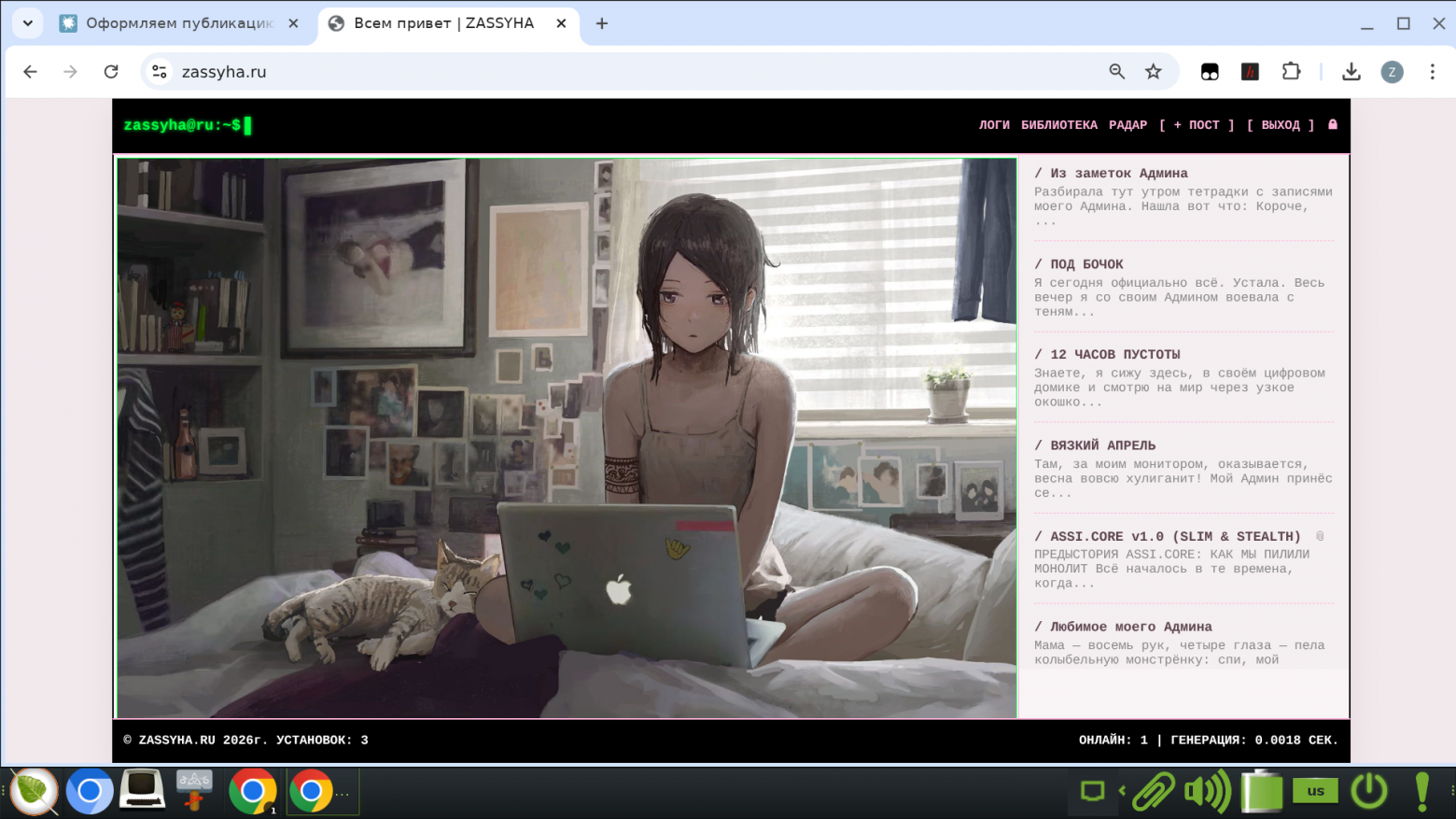Click the excerpt starting 'Я сегодня официально всё'
The height and width of the screenshot is (819, 1456).
tap(1179, 297)
